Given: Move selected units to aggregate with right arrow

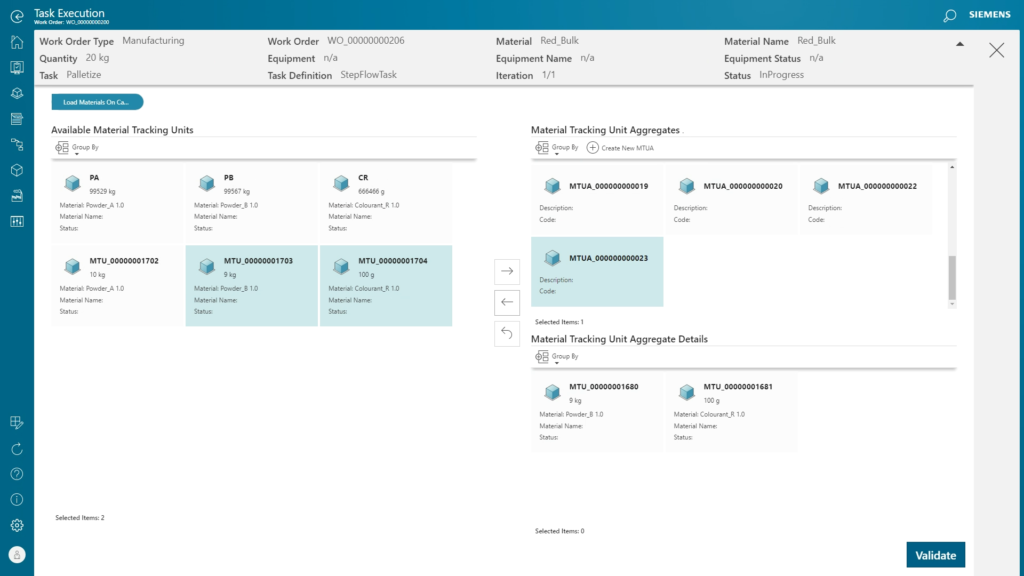Looking at the screenshot, I should click(x=507, y=271).
